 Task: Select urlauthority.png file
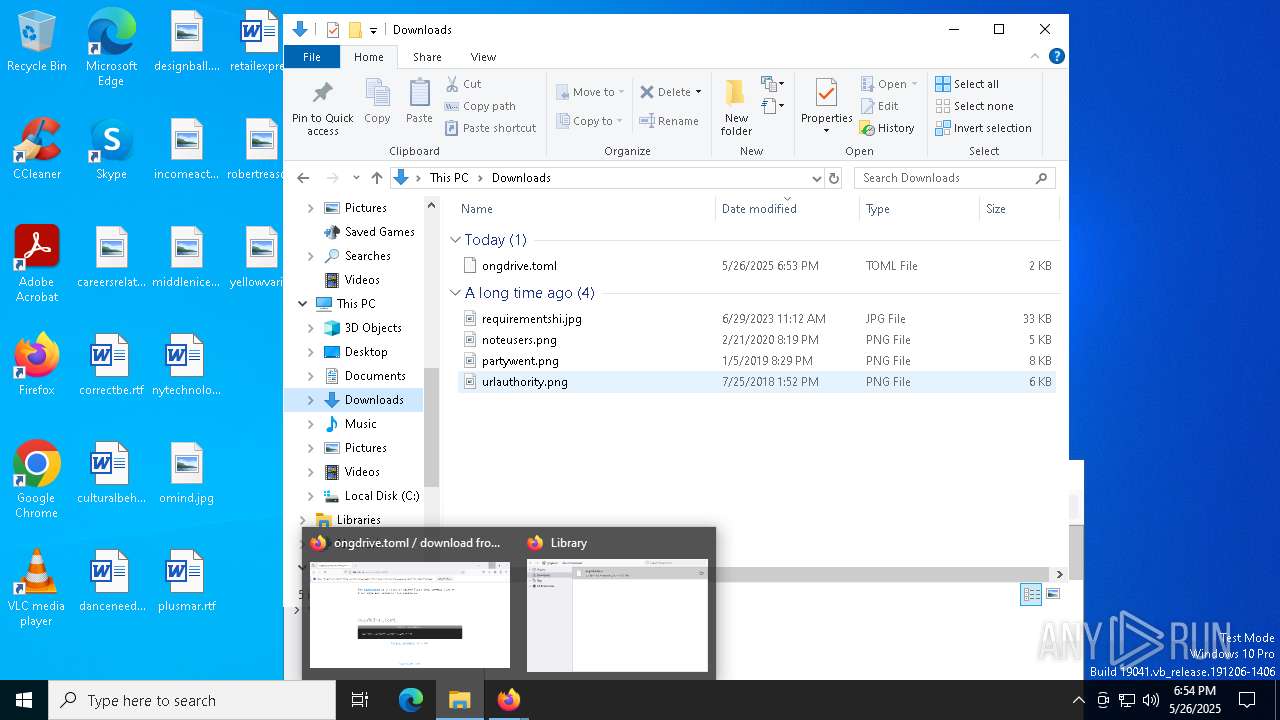click(x=756, y=382)
